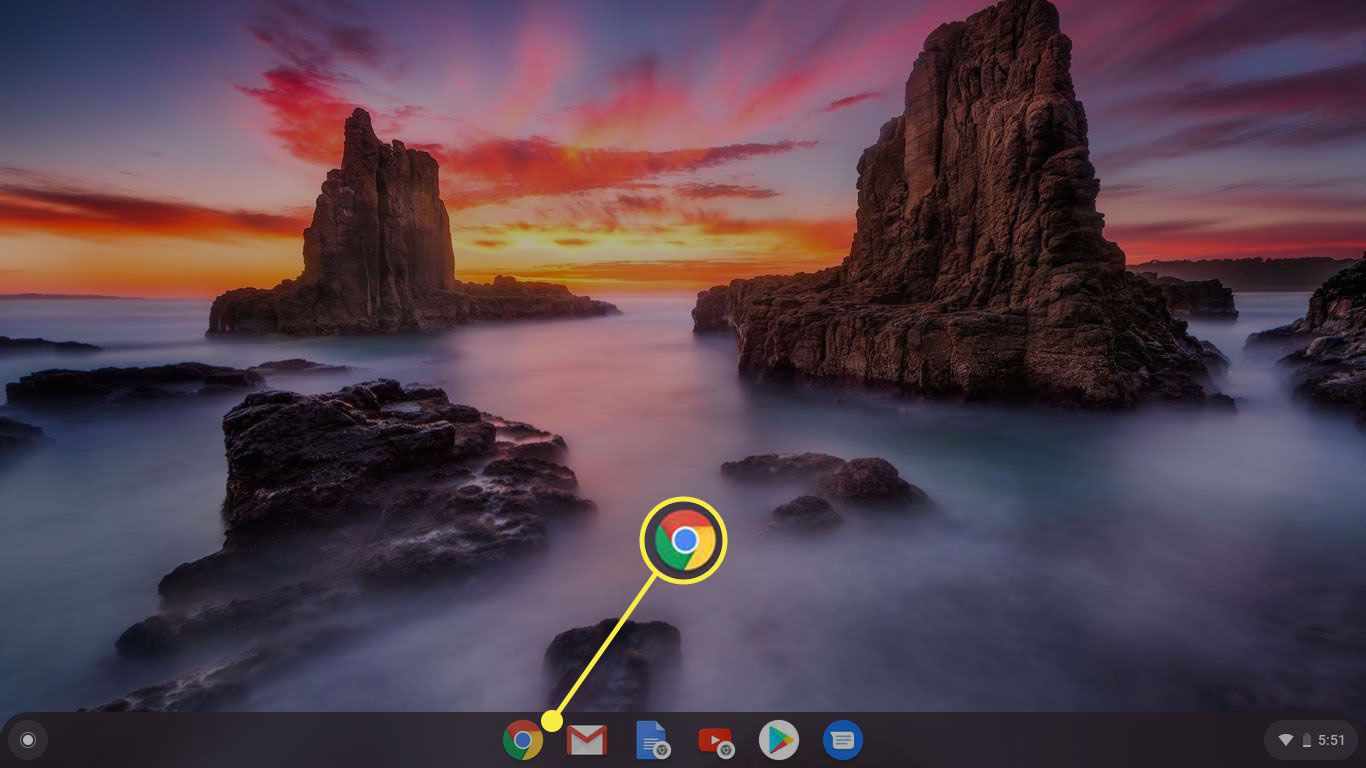Open Gmail from the shelf
Screen dimensions: 1366x768
pyautogui.click(x=587, y=740)
